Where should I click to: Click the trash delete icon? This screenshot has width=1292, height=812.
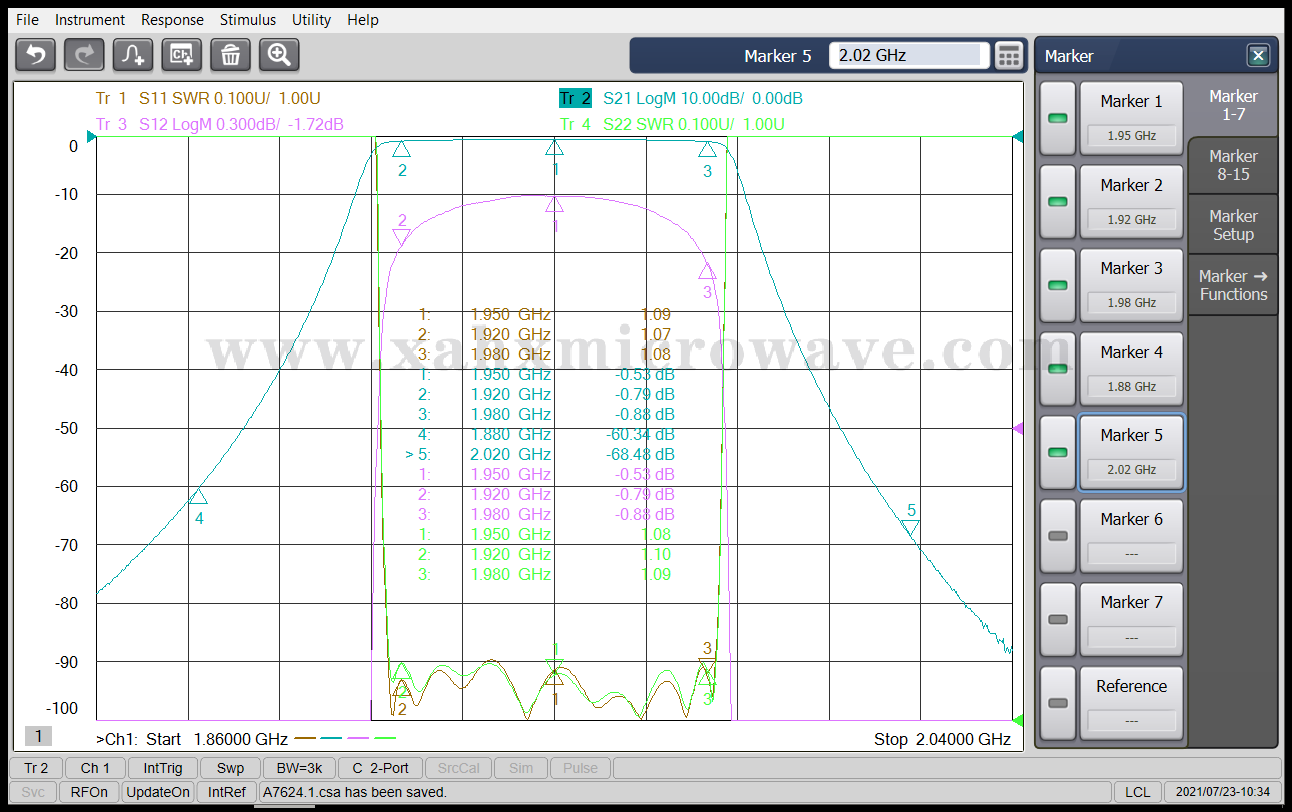[x=230, y=55]
